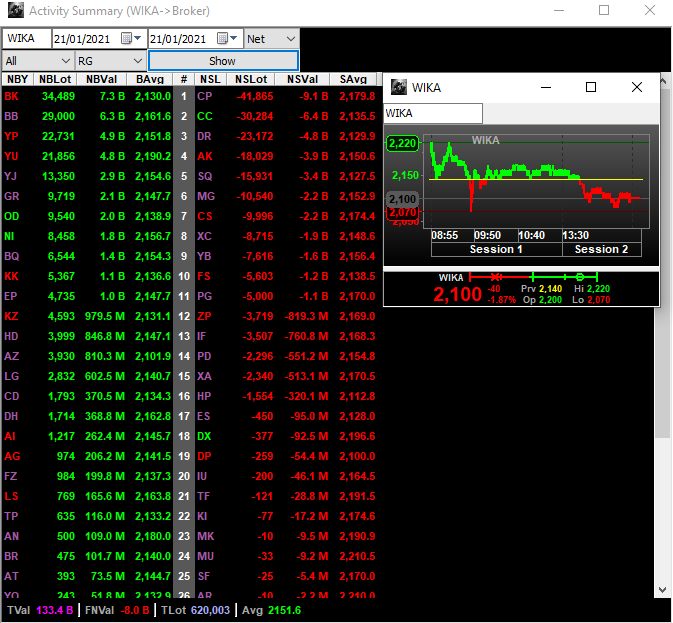The height and width of the screenshot is (623, 673).
Task: Select buyer broker AZ
Action: click(x=11, y=356)
